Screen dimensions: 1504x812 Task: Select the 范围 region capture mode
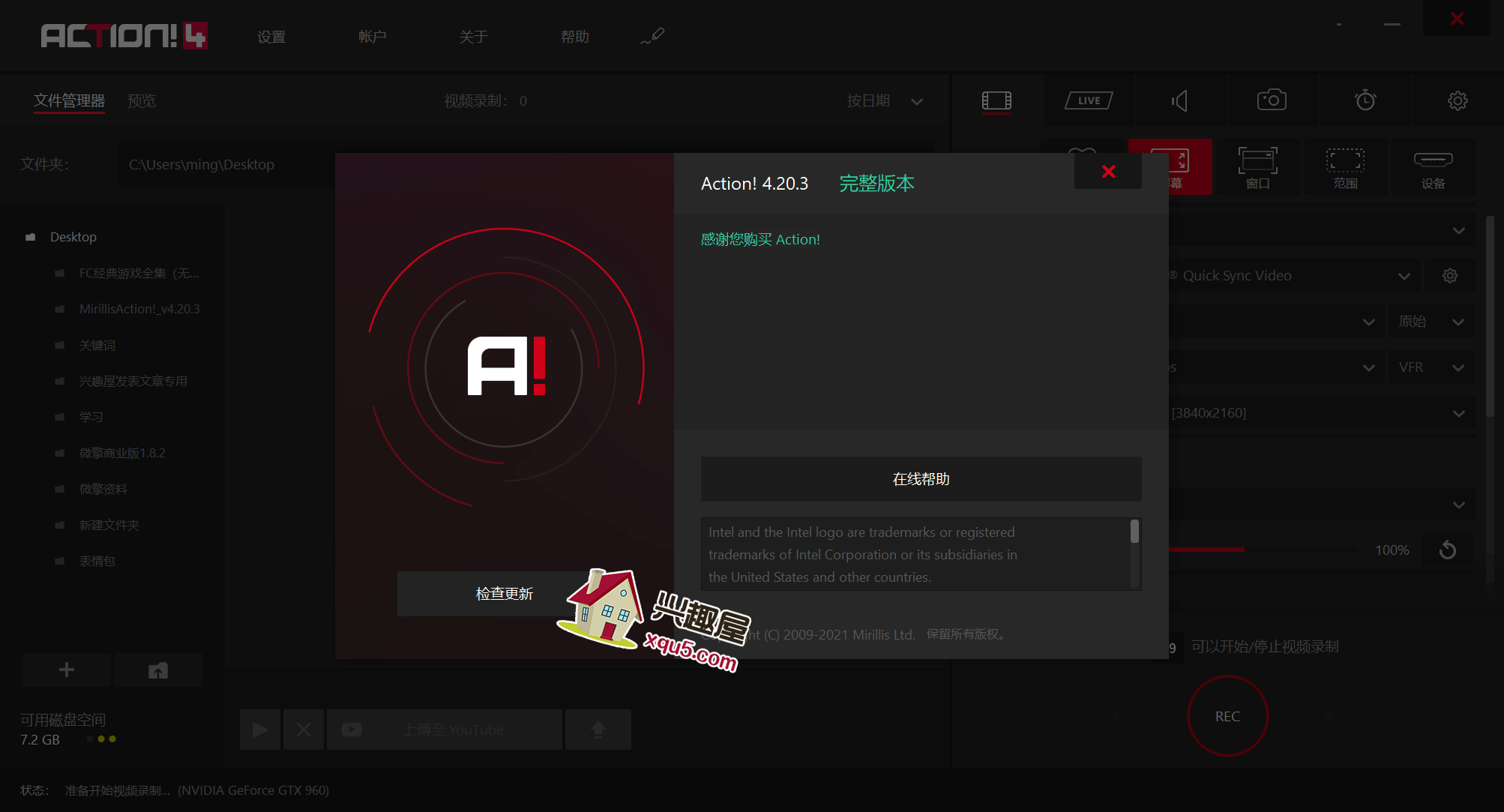(1345, 168)
